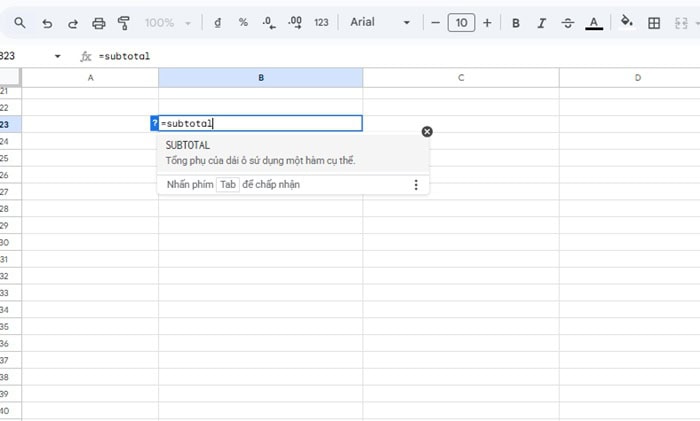Viewport: 700px width, 421px height.
Task: Open the suggestion box three-dot options
Action: tap(416, 184)
